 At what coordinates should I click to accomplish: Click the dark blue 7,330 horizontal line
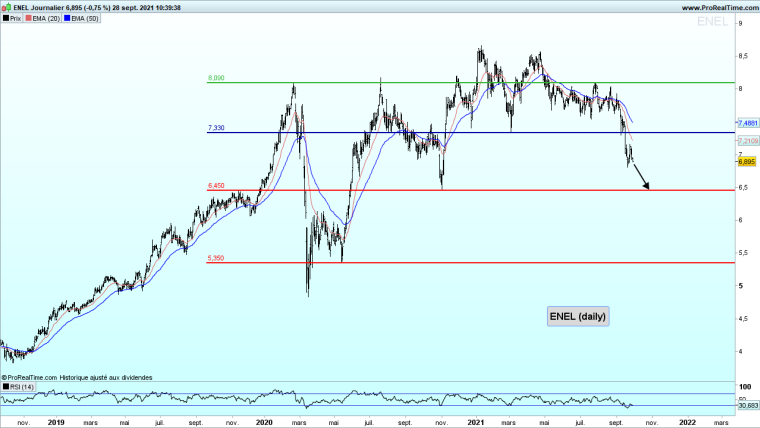point(471,133)
